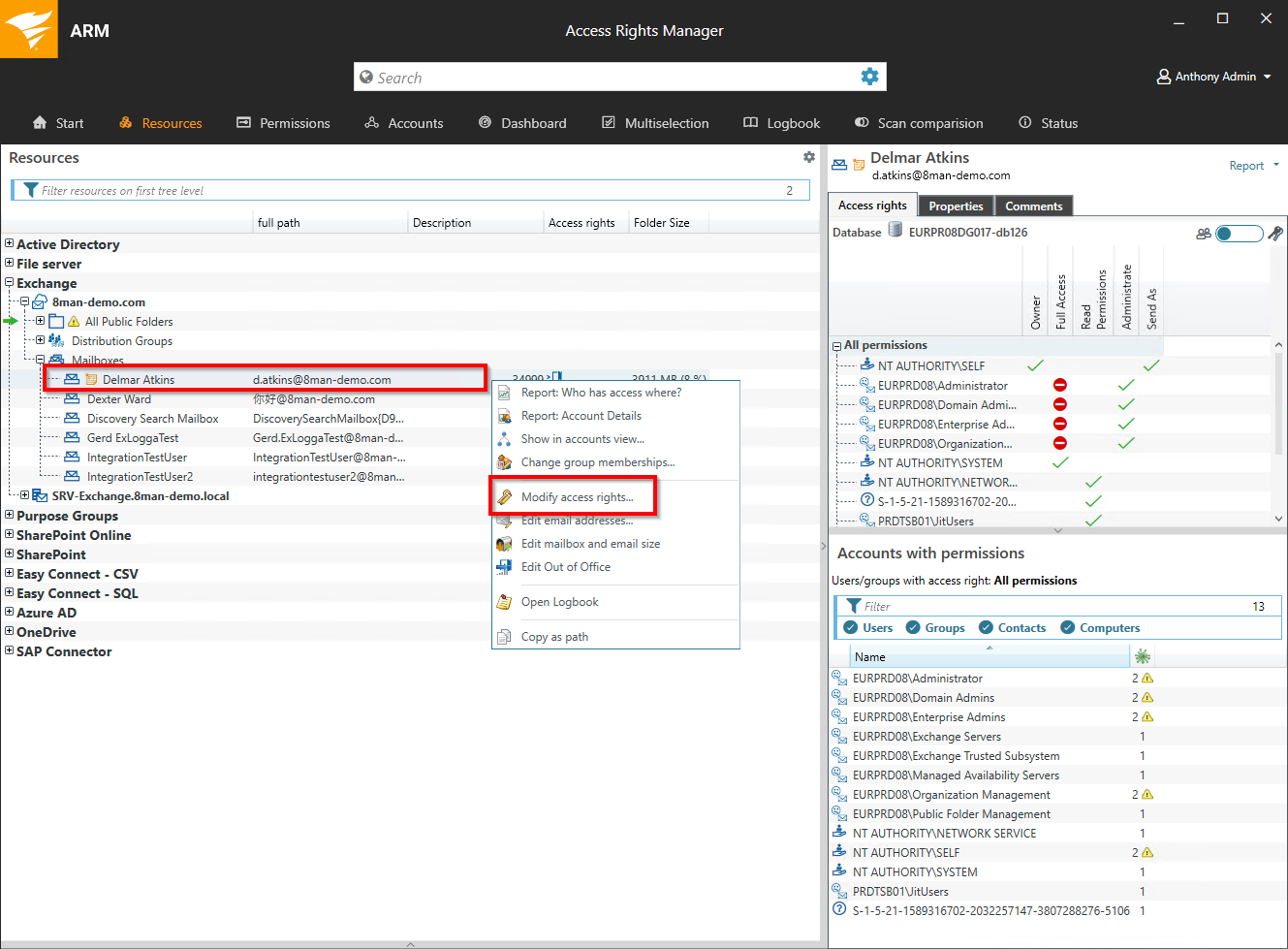Click the Dashboard navigation icon
The width and height of the screenshot is (1288, 949).
pyautogui.click(x=486, y=123)
